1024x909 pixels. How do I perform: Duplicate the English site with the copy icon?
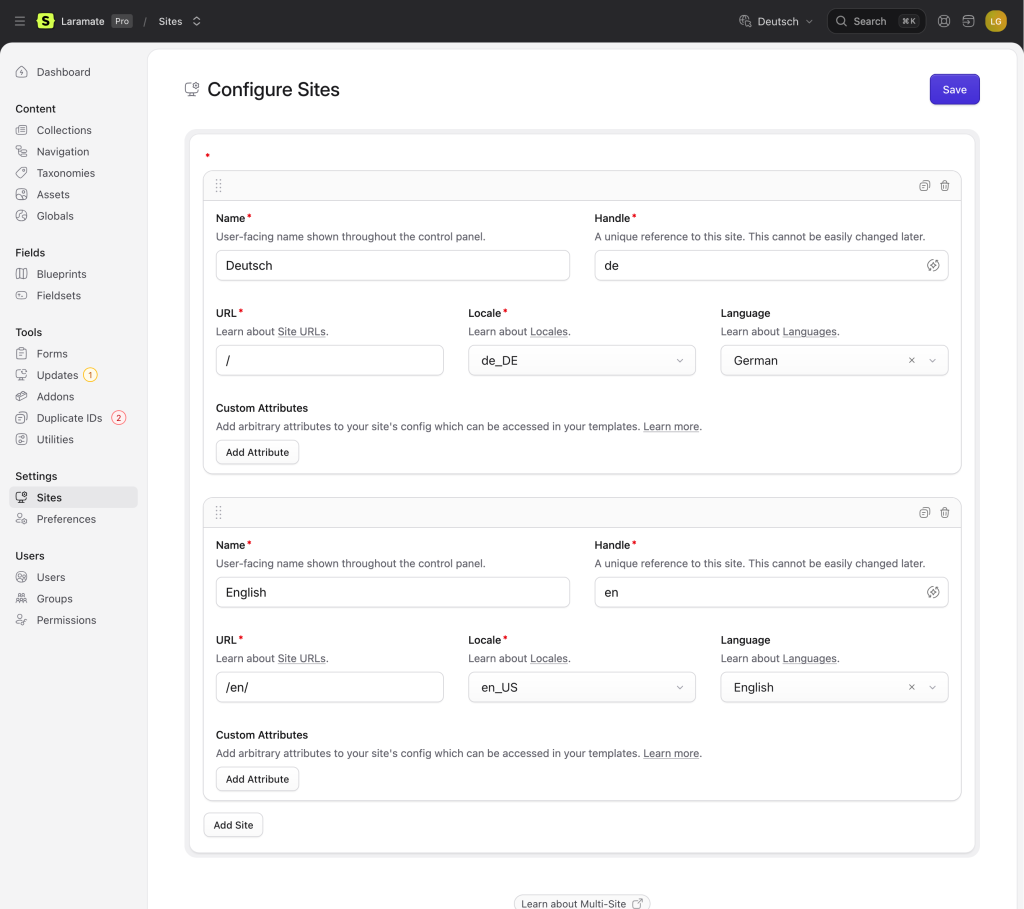coord(925,513)
